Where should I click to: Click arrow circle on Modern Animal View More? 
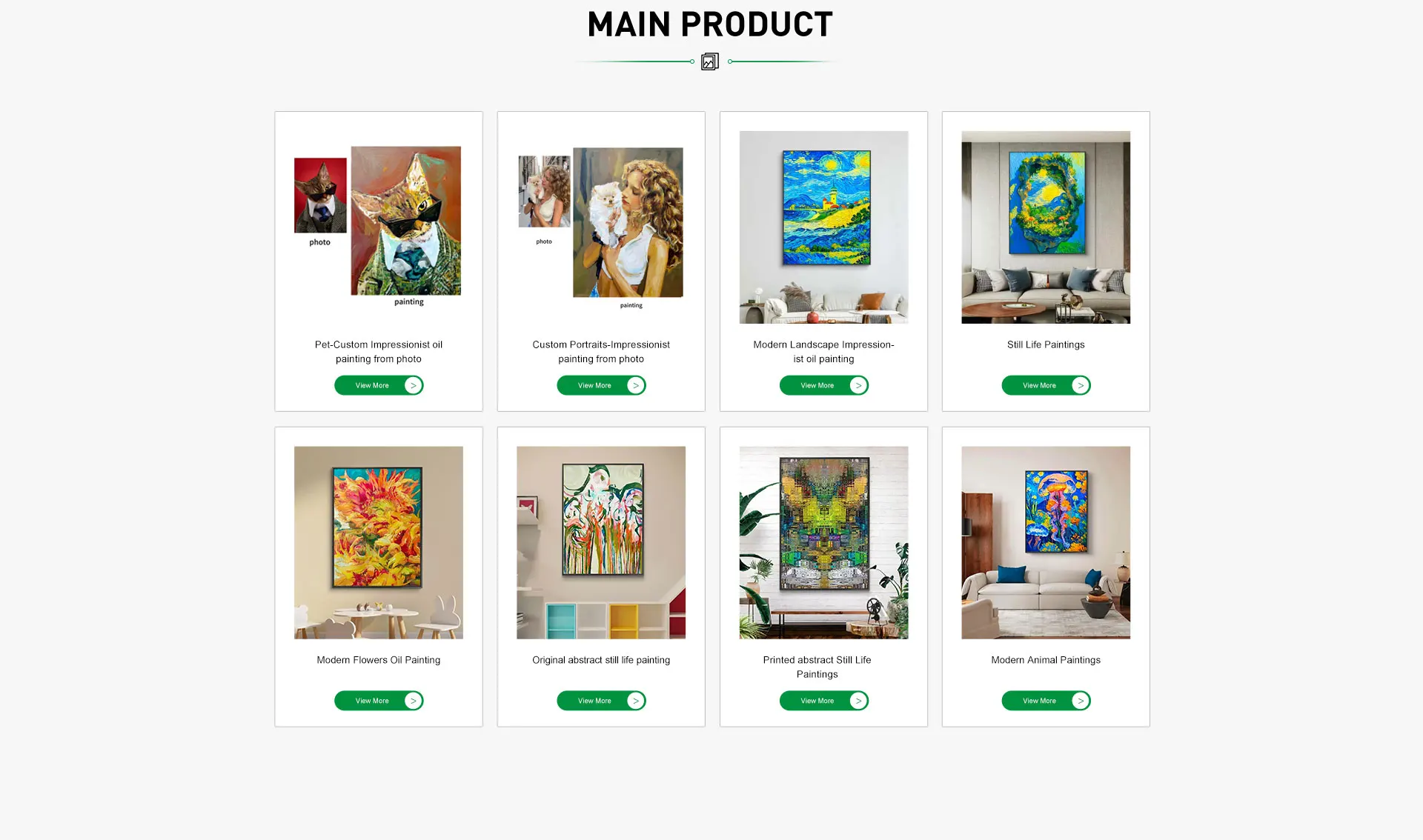point(1080,701)
